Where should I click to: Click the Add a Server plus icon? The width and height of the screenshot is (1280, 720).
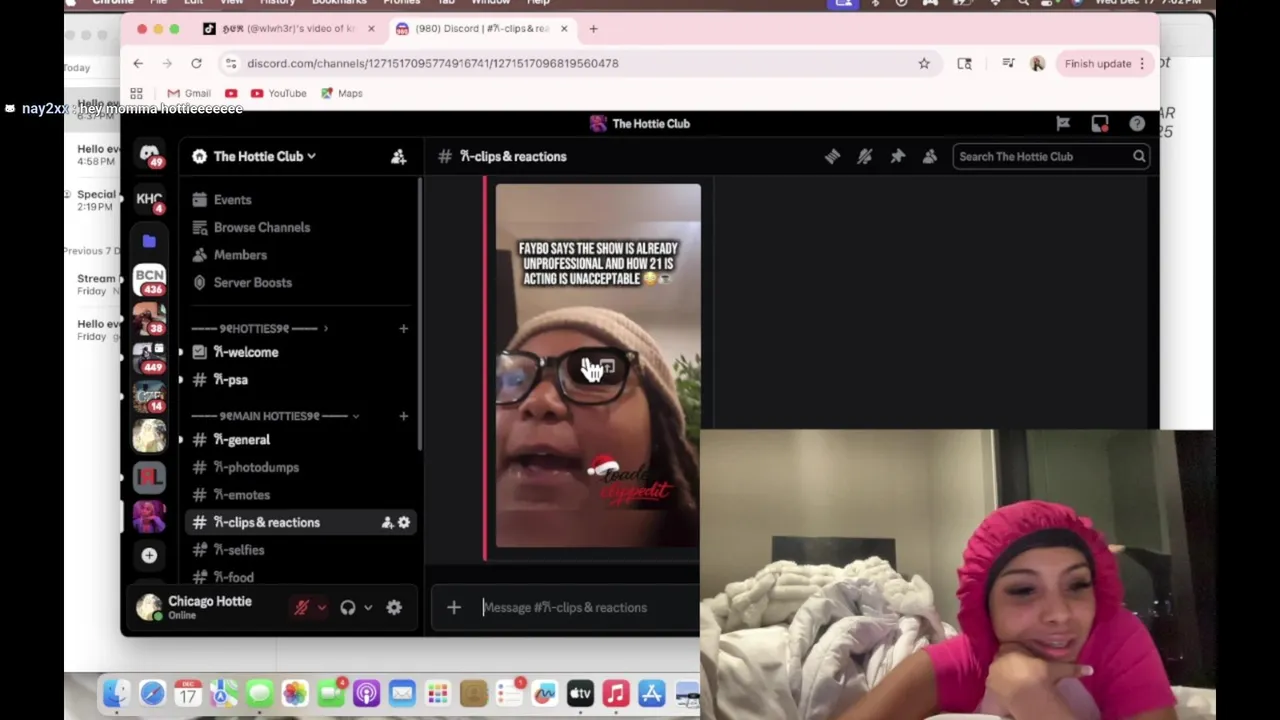(149, 555)
